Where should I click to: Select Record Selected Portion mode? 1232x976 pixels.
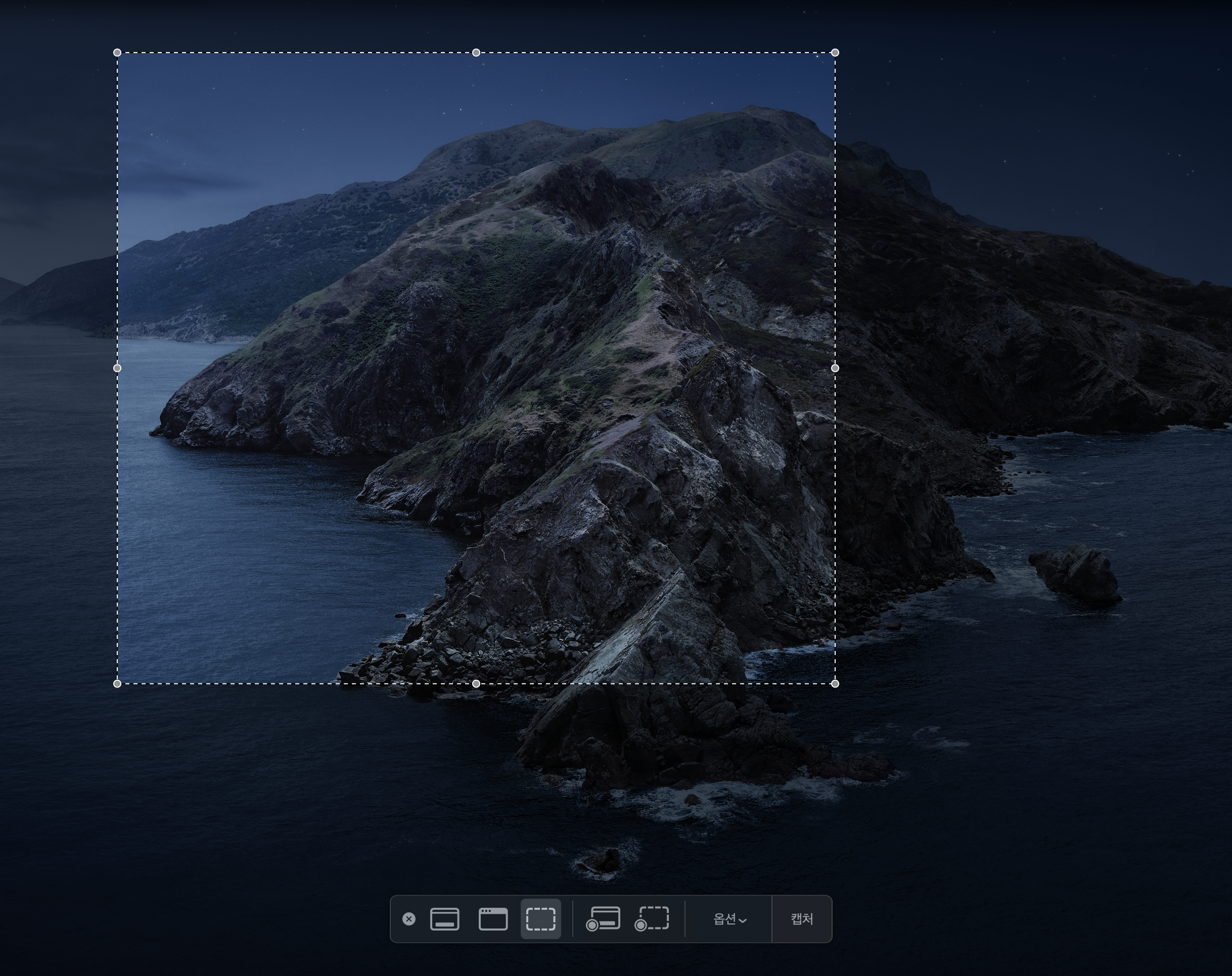click(x=652, y=919)
